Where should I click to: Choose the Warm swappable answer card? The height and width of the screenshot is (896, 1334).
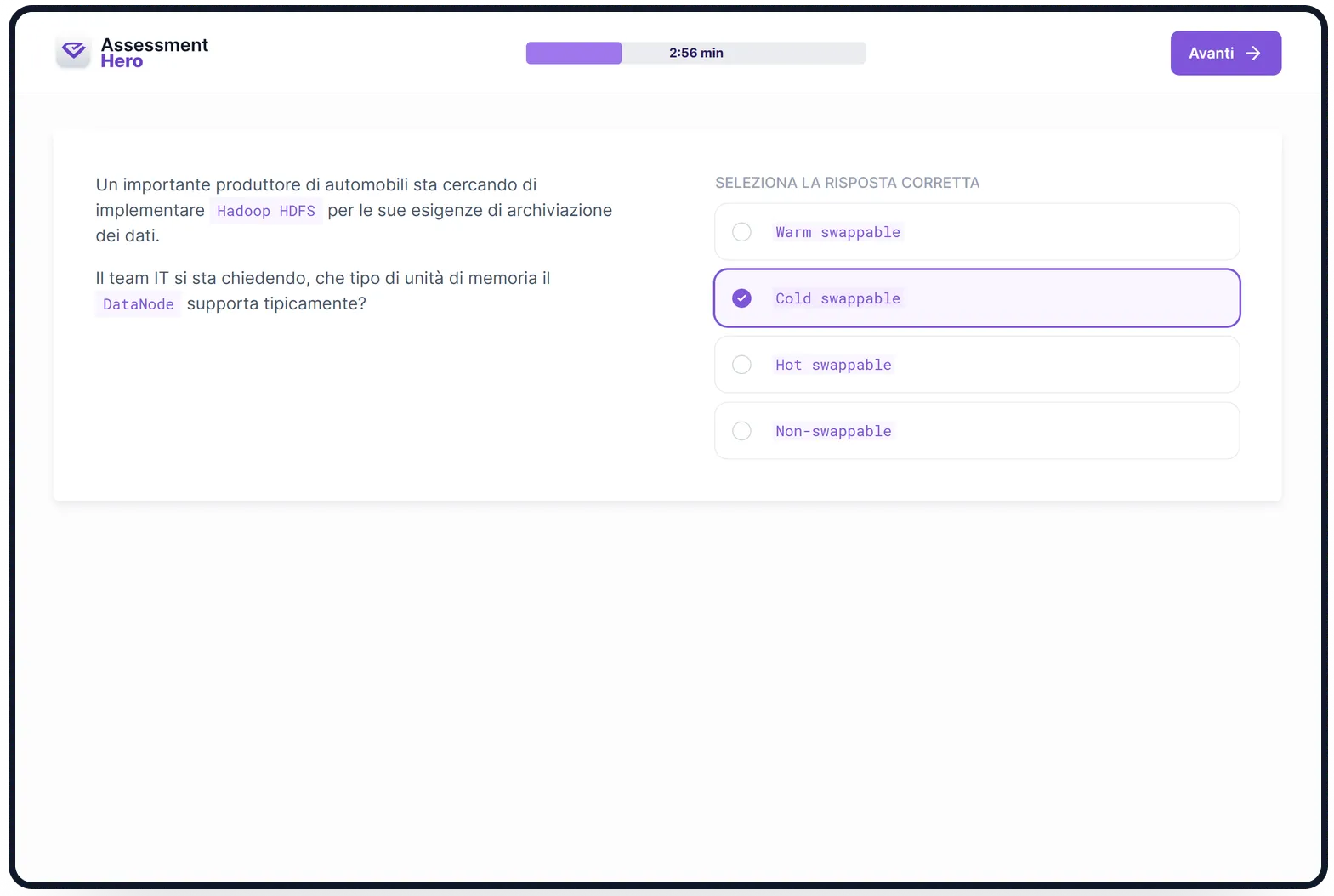[x=977, y=232]
